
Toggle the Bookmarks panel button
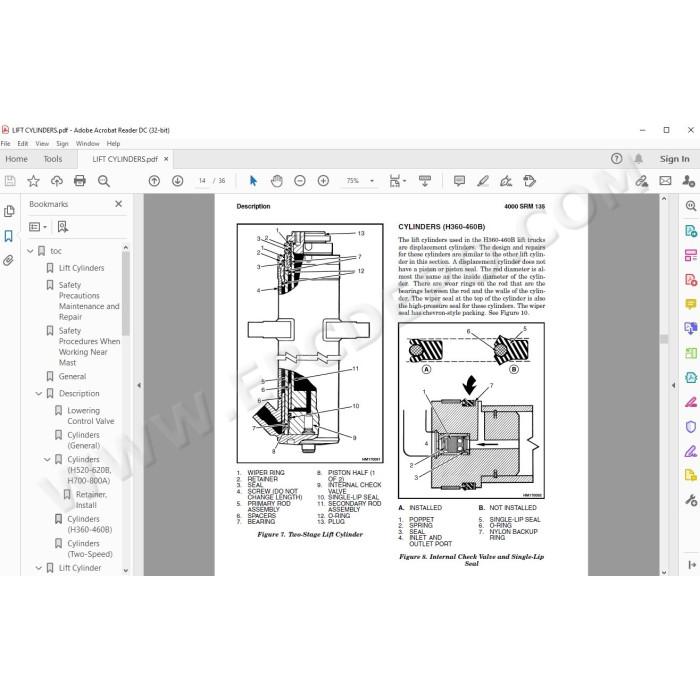pos(8,236)
